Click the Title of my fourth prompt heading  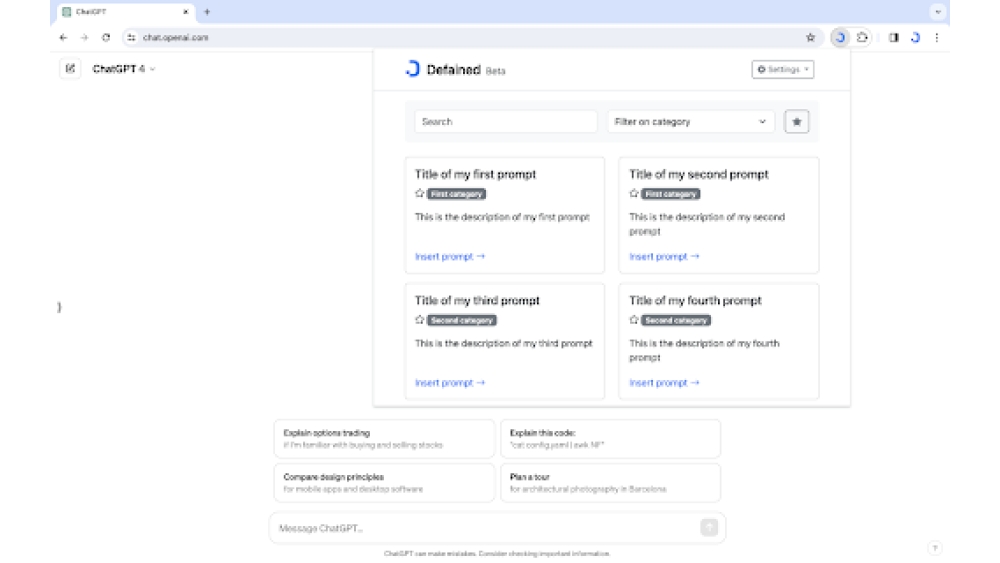(x=695, y=300)
